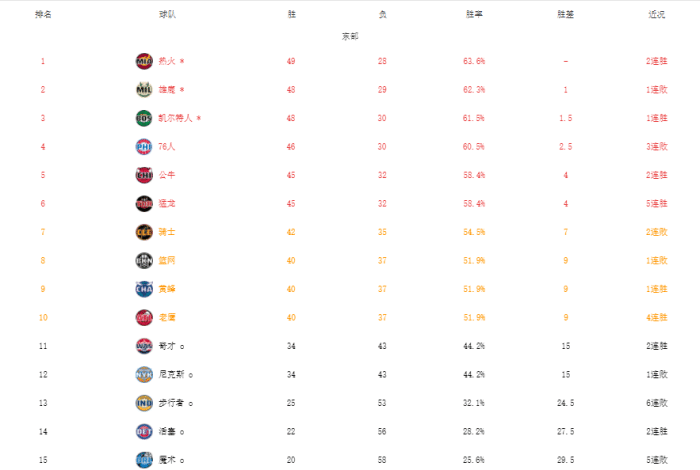Open the Knicks logo in row 12
Image resolution: width=700 pixels, height=470 pixels.
click(144, 375)
